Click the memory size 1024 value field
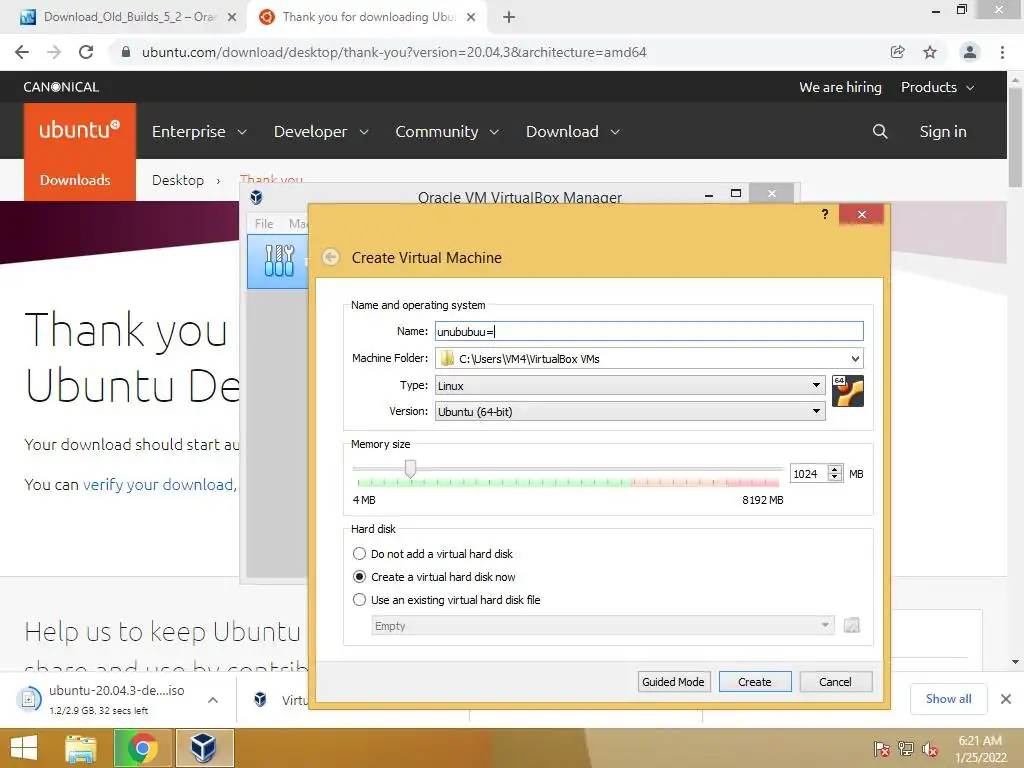Viewport: 1024px width, 768px height. [808, 473]
